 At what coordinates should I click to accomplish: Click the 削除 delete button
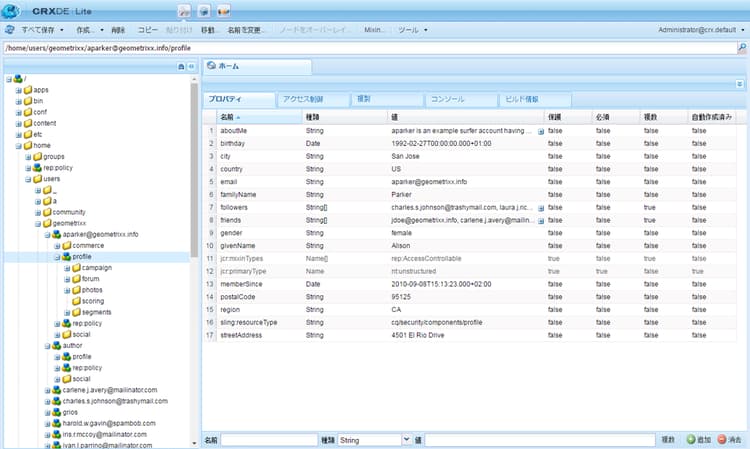[x=118, y=30]
